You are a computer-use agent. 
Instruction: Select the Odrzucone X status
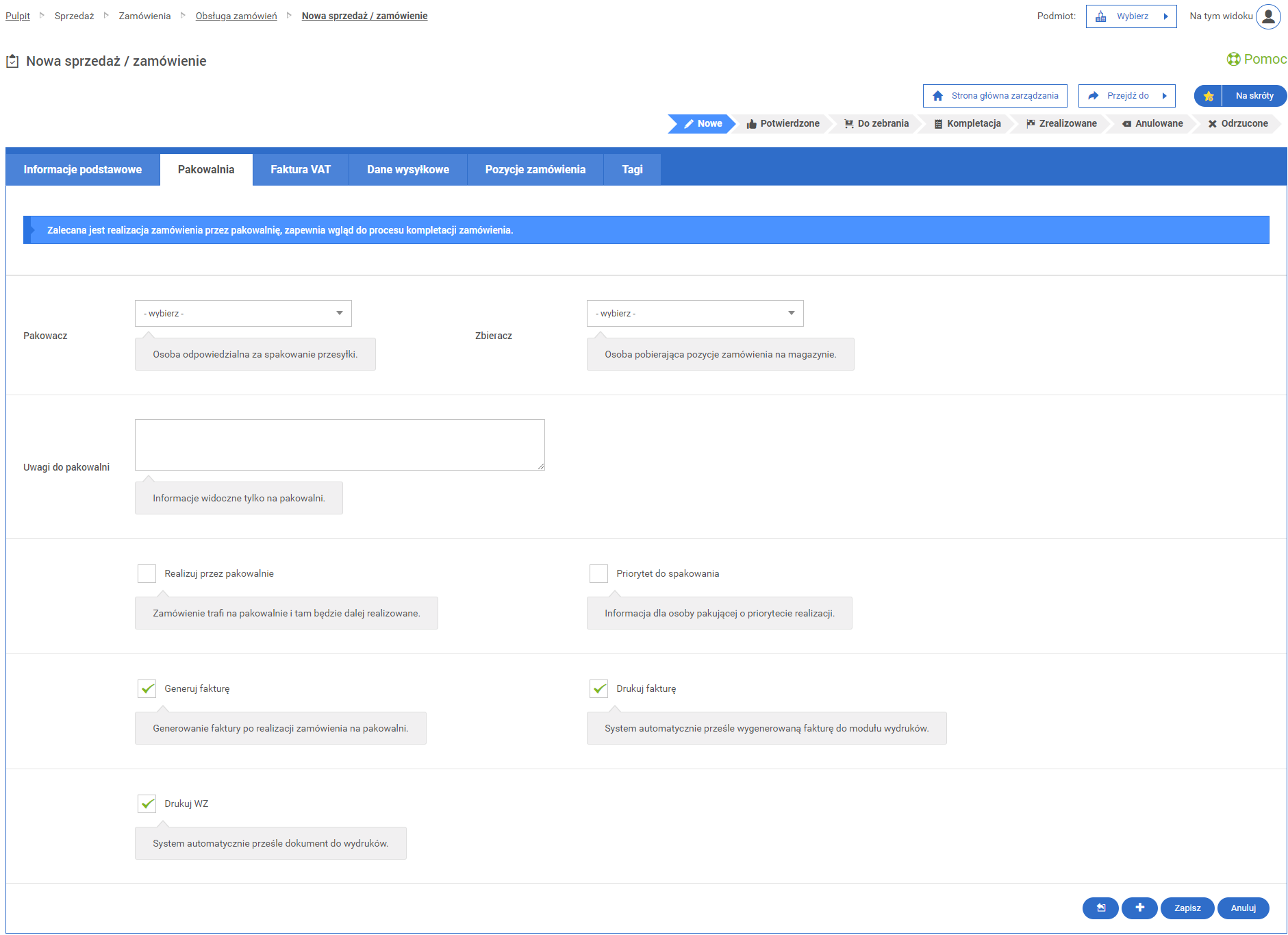point(1237,124)
